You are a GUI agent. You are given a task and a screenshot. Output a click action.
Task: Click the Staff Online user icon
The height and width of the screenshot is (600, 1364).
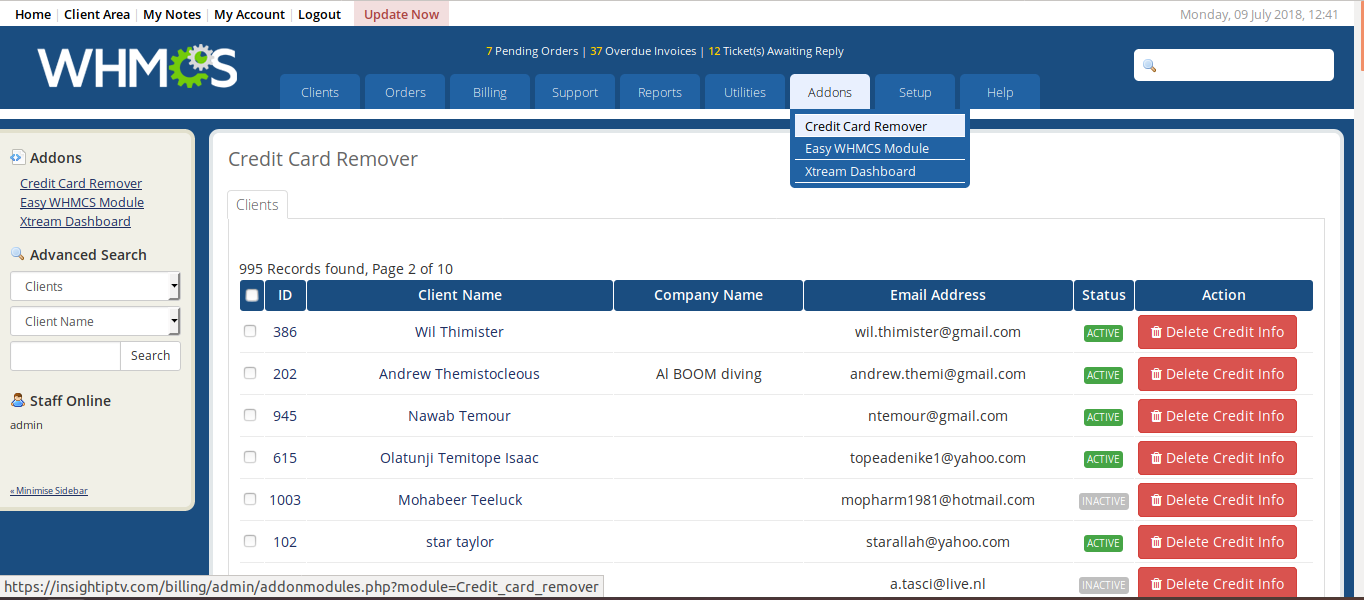[x=17, y=400]
